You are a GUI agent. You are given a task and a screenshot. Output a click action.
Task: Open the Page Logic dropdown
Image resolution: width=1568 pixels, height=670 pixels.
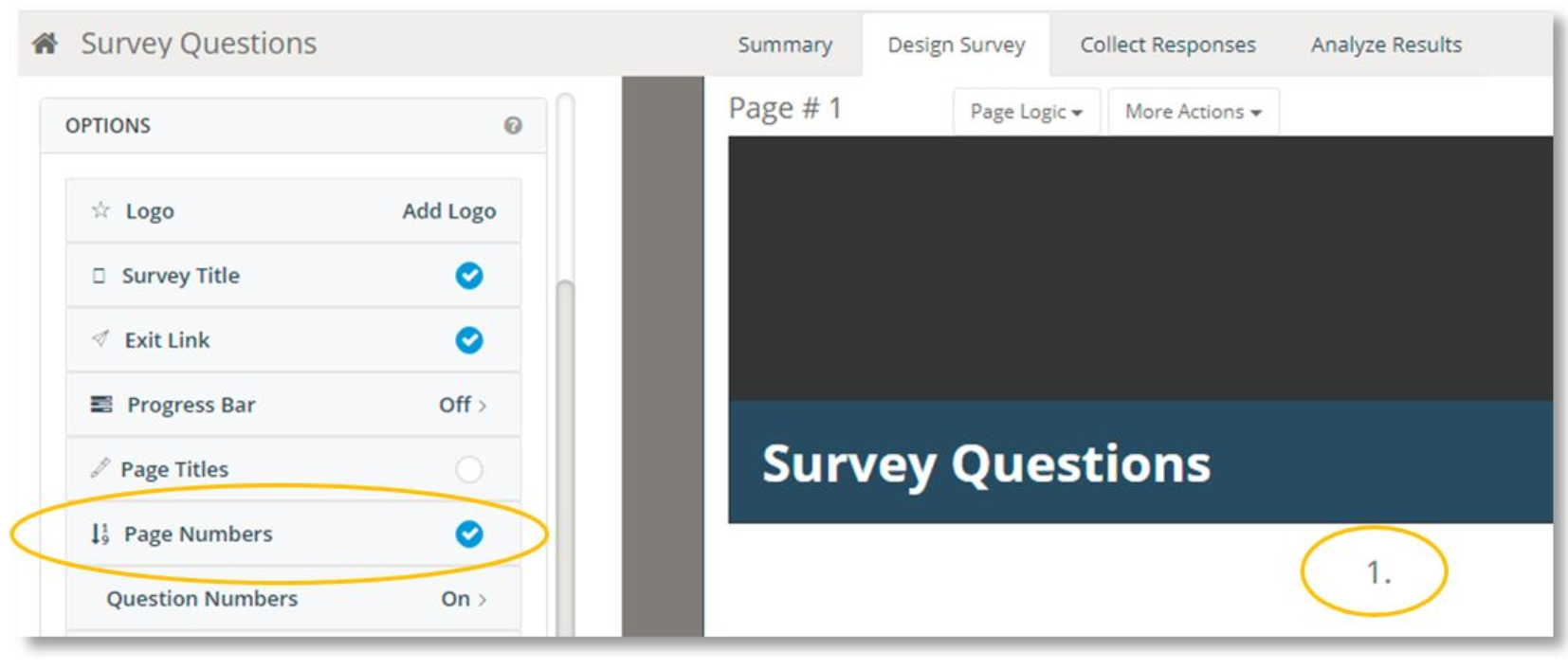(1026, 112)
